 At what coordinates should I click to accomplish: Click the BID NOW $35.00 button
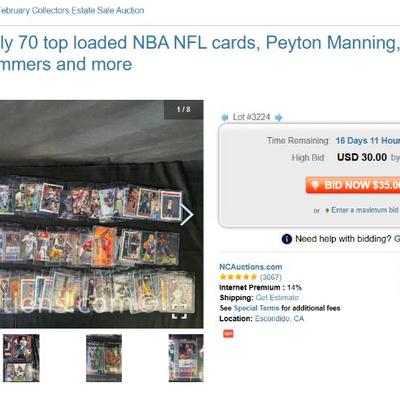(x=353, y=185)
